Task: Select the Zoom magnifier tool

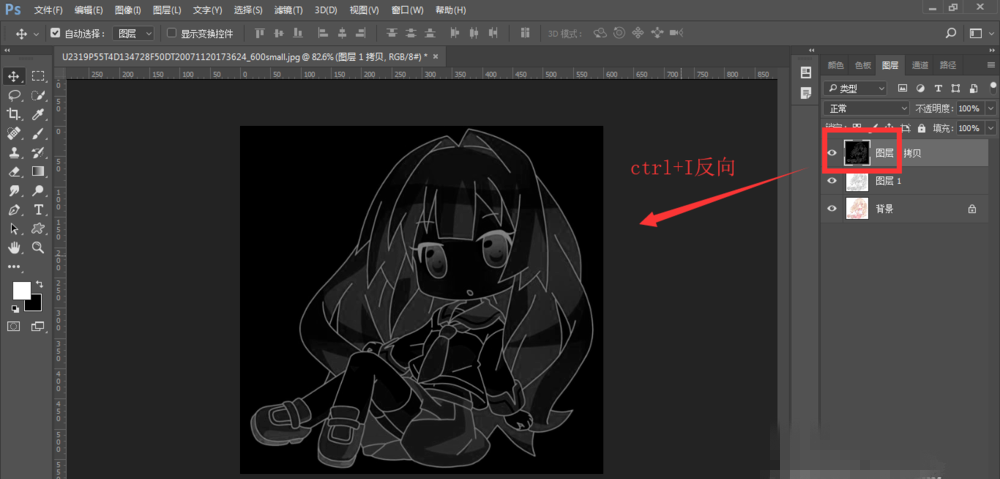Action: pyautogui.click(x=38, y=247)
